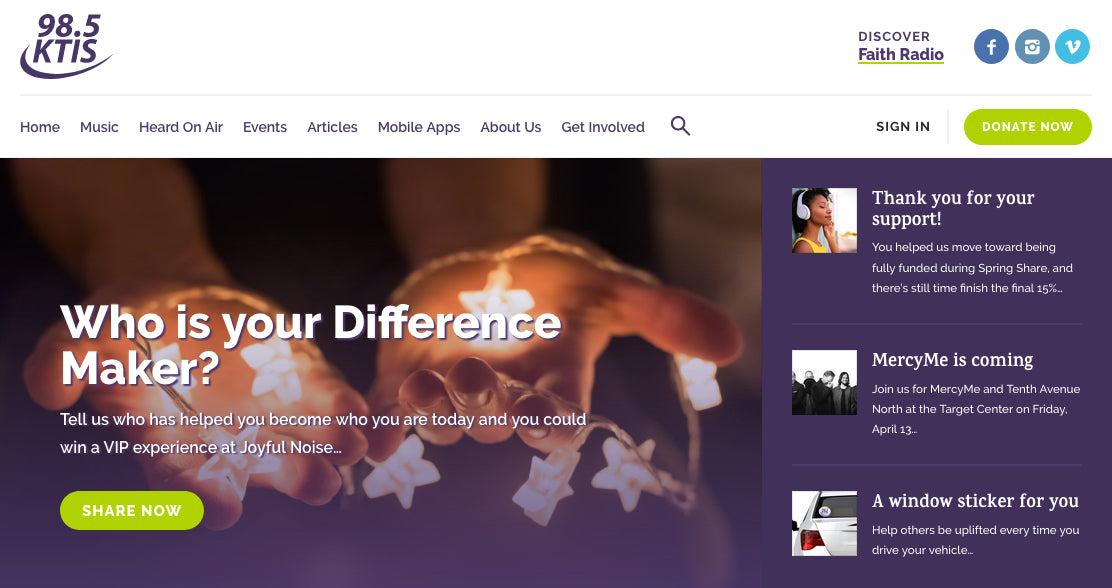Select Heard On Air in navigation
The image size is (1112, 588).
coord(181,127)
